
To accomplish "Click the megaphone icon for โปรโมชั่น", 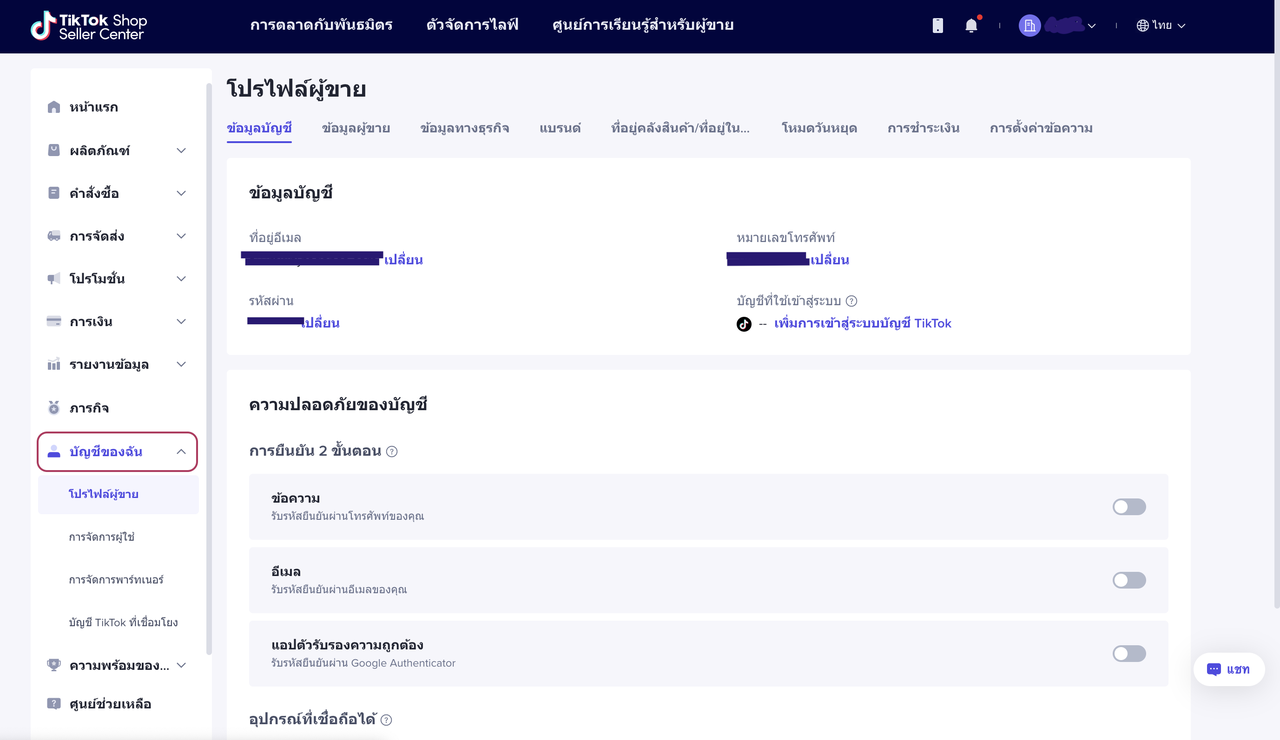I will 54,279.
